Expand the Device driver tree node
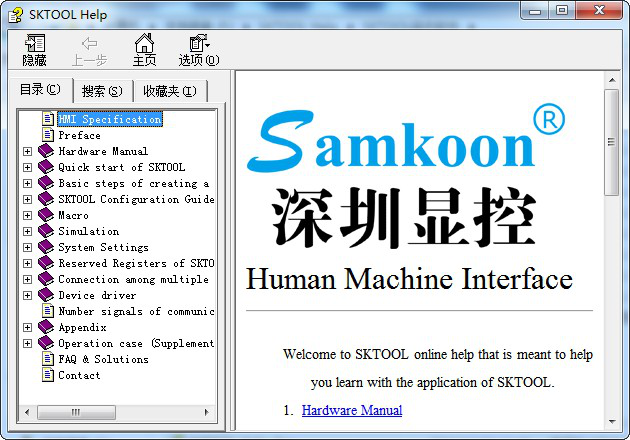This screenshot has height=440, width=630. (27, 295)
